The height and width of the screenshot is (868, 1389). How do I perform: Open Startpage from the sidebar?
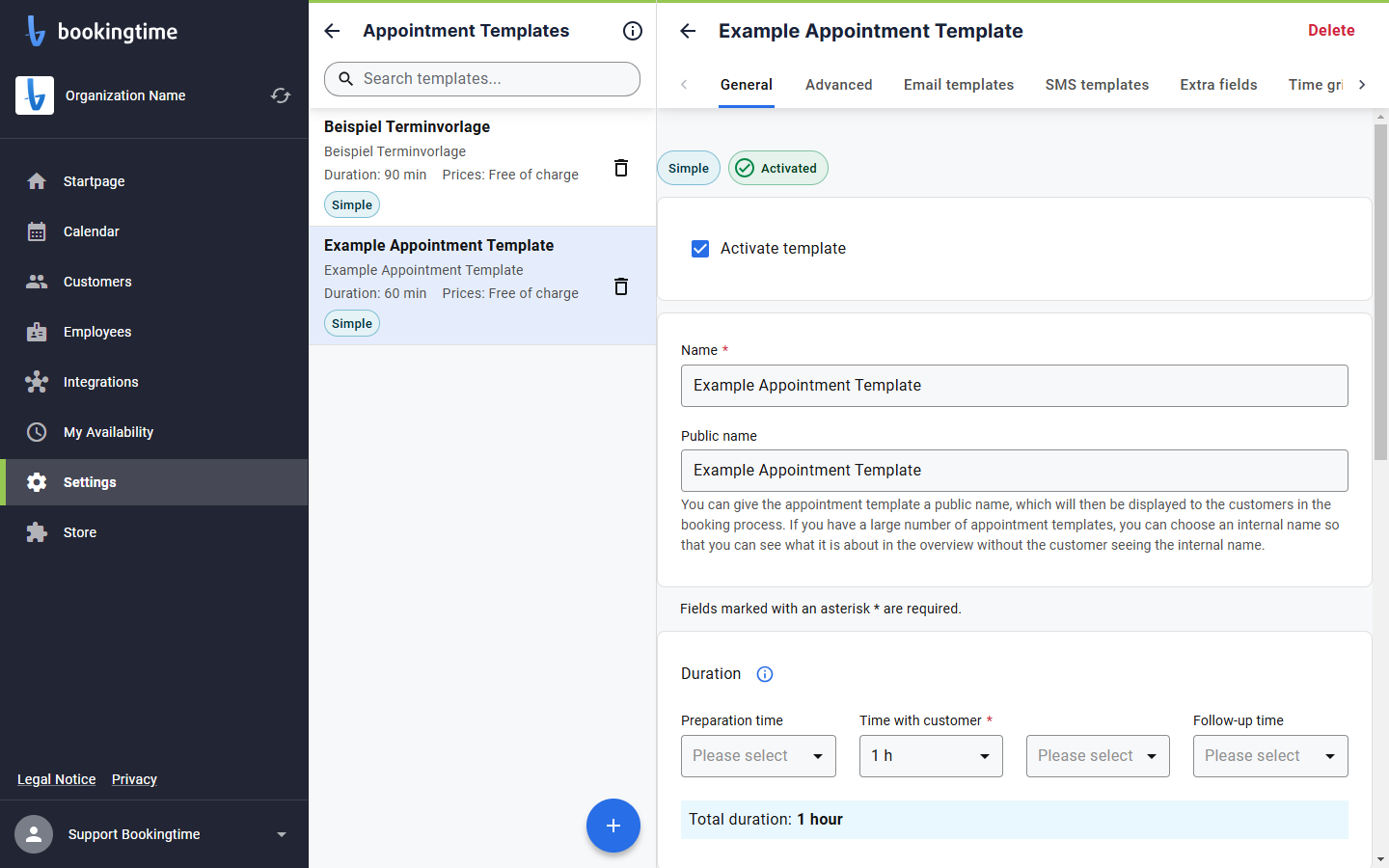coord(154,181)
